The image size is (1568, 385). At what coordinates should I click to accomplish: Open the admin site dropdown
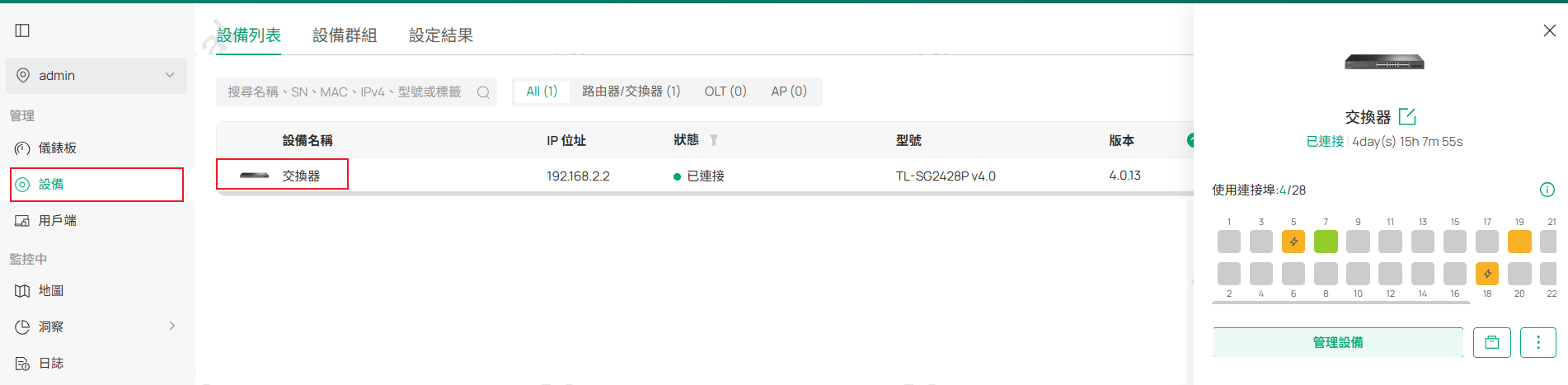(x=96, y=75)
